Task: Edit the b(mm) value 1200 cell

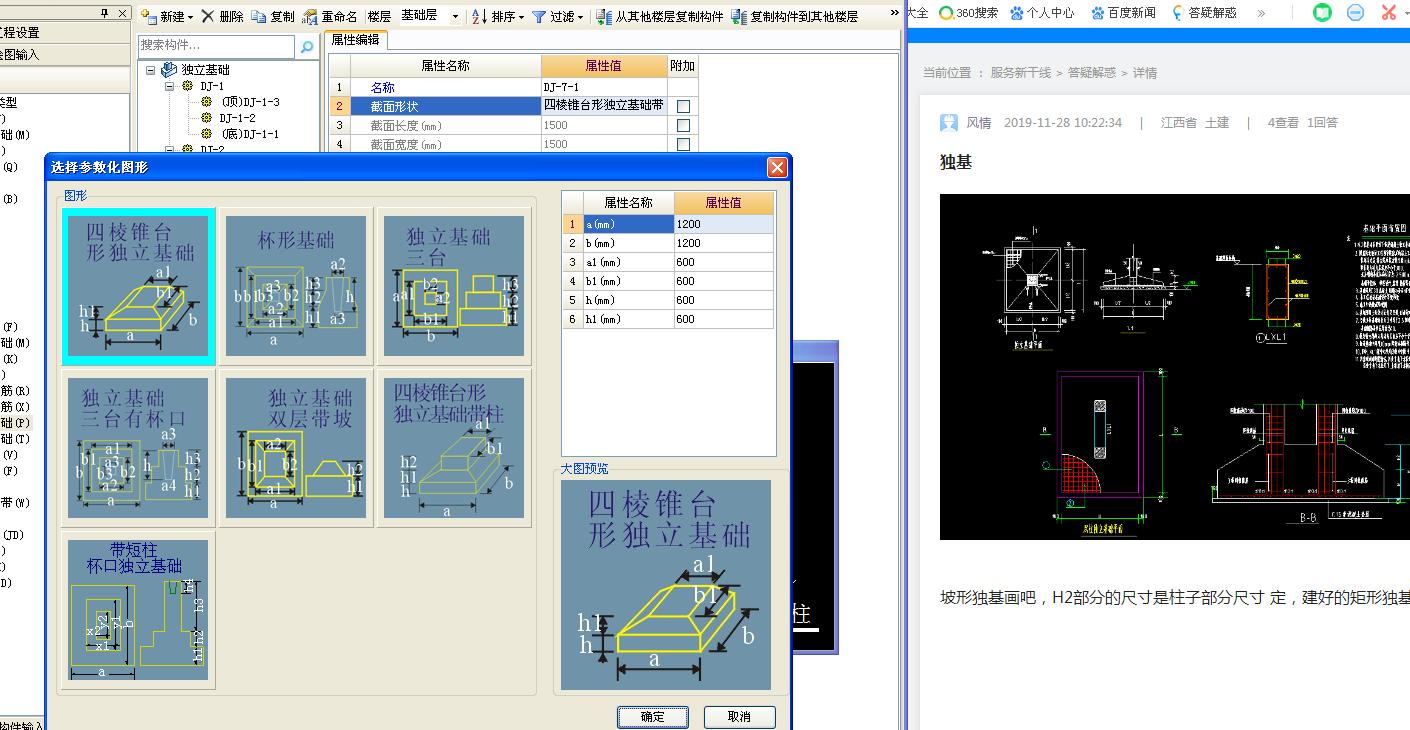Action: tap(724, 243)
